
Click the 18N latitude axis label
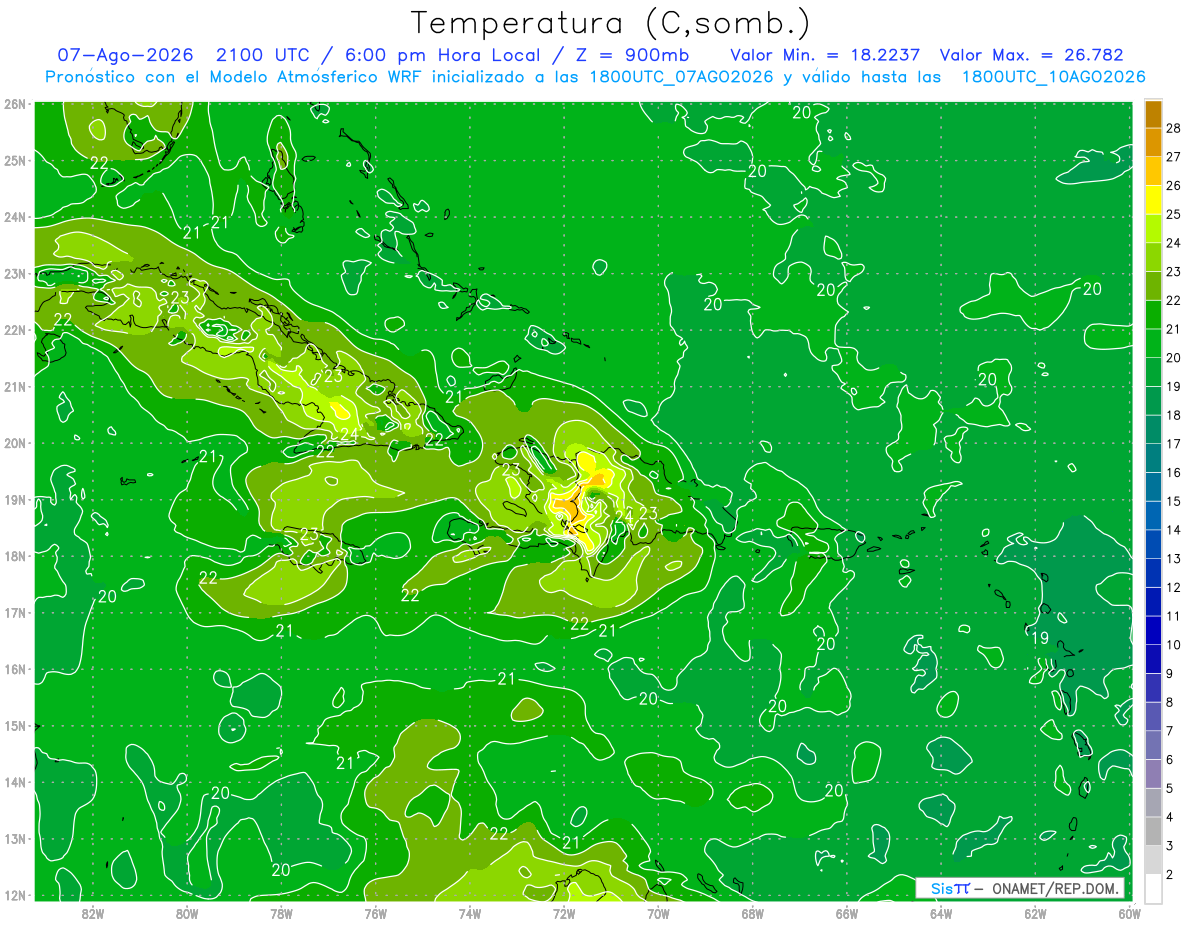click(x=14, y=556)
